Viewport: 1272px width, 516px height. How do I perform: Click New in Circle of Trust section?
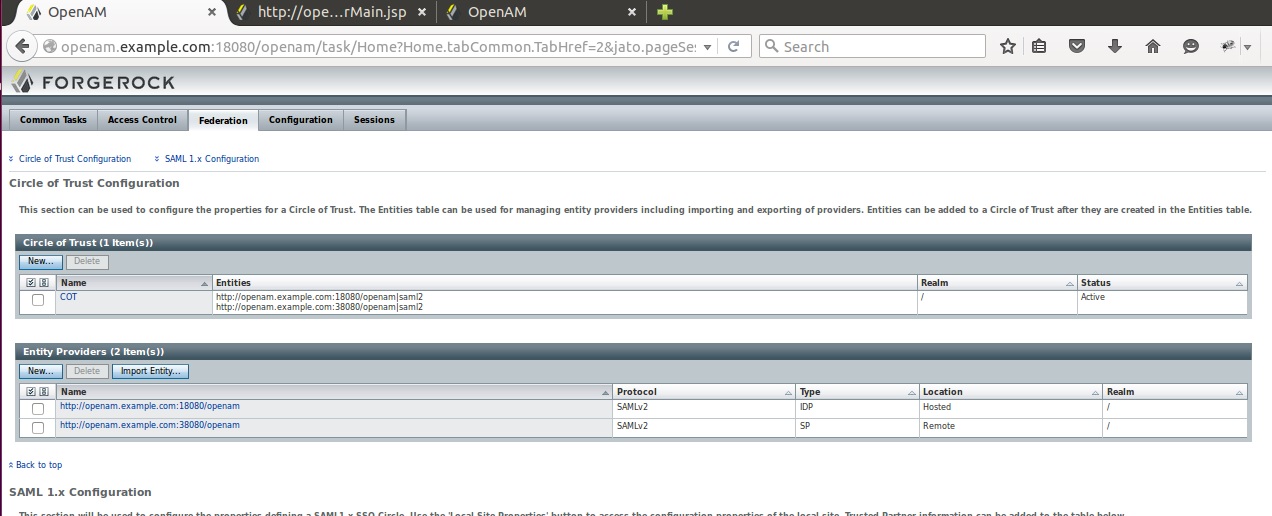[40, 262]
